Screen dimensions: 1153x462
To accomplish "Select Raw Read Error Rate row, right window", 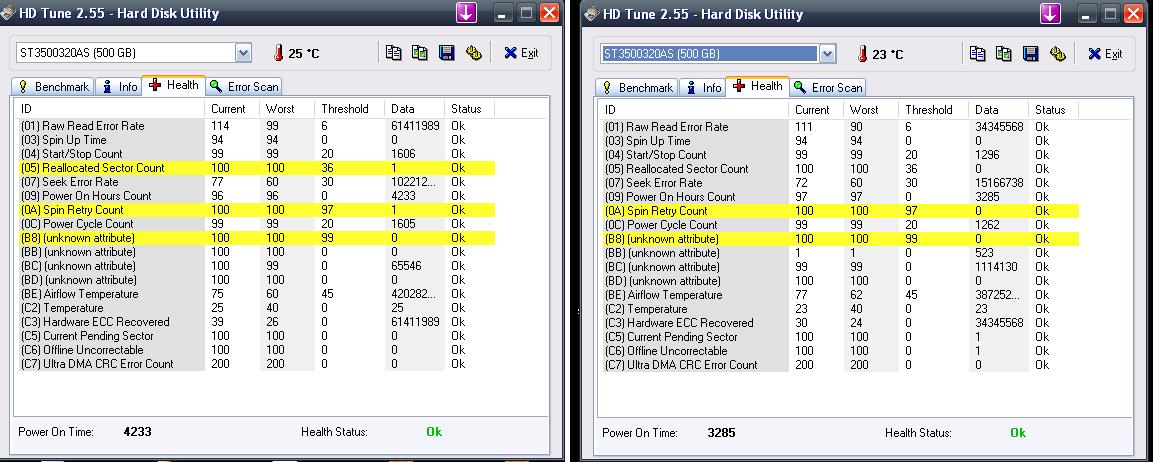I will click(x=839, y=127).
